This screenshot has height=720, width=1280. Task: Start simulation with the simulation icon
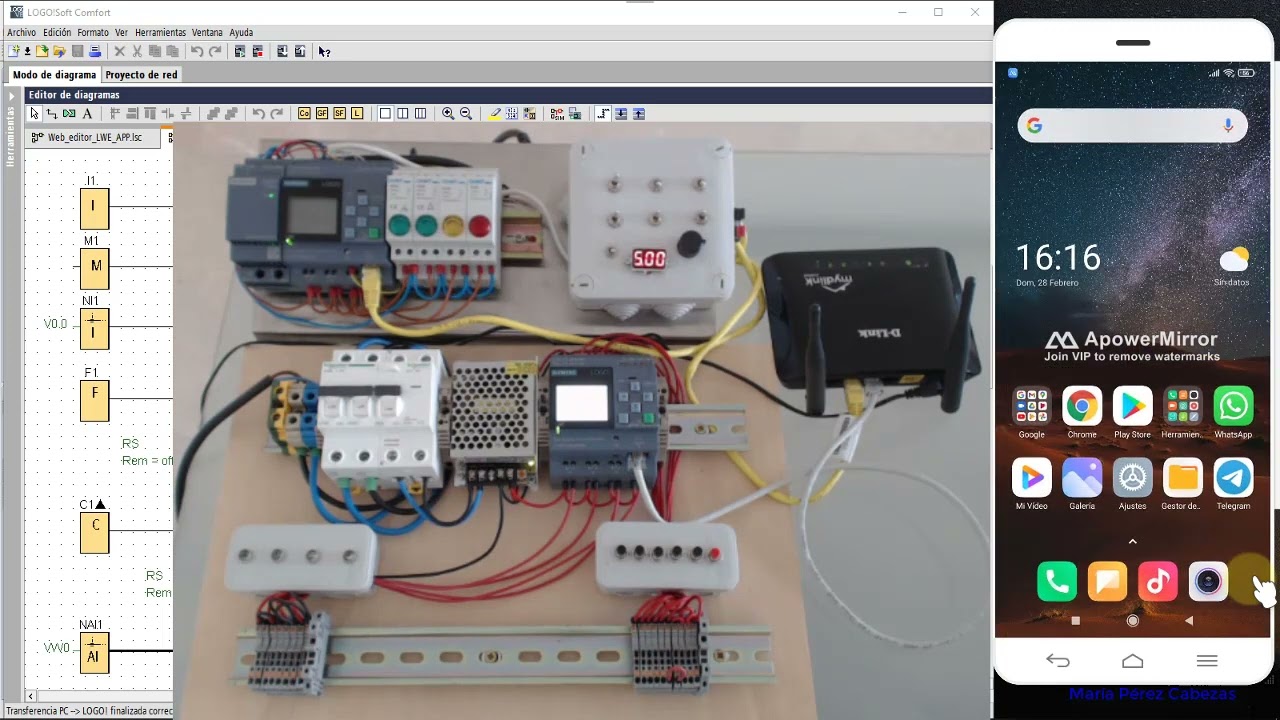pos(557,114)
